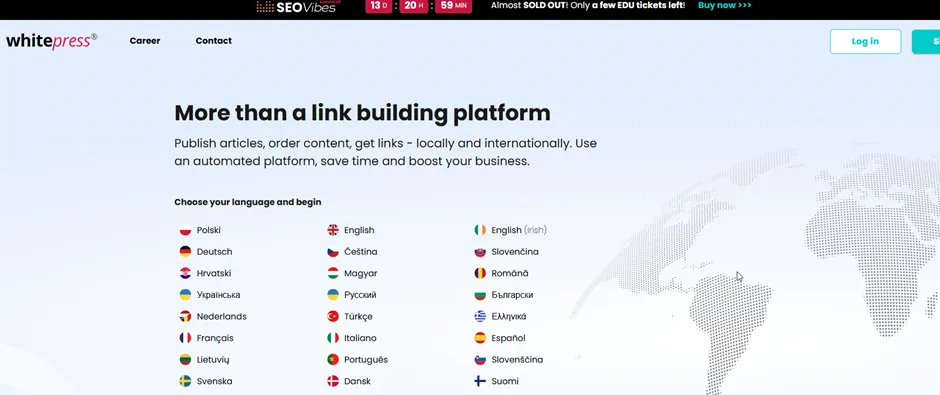Viewport: 940px width, 395px height.
Task: Click the 59 MIN countdown minutes box
Action: click(453, 6)
